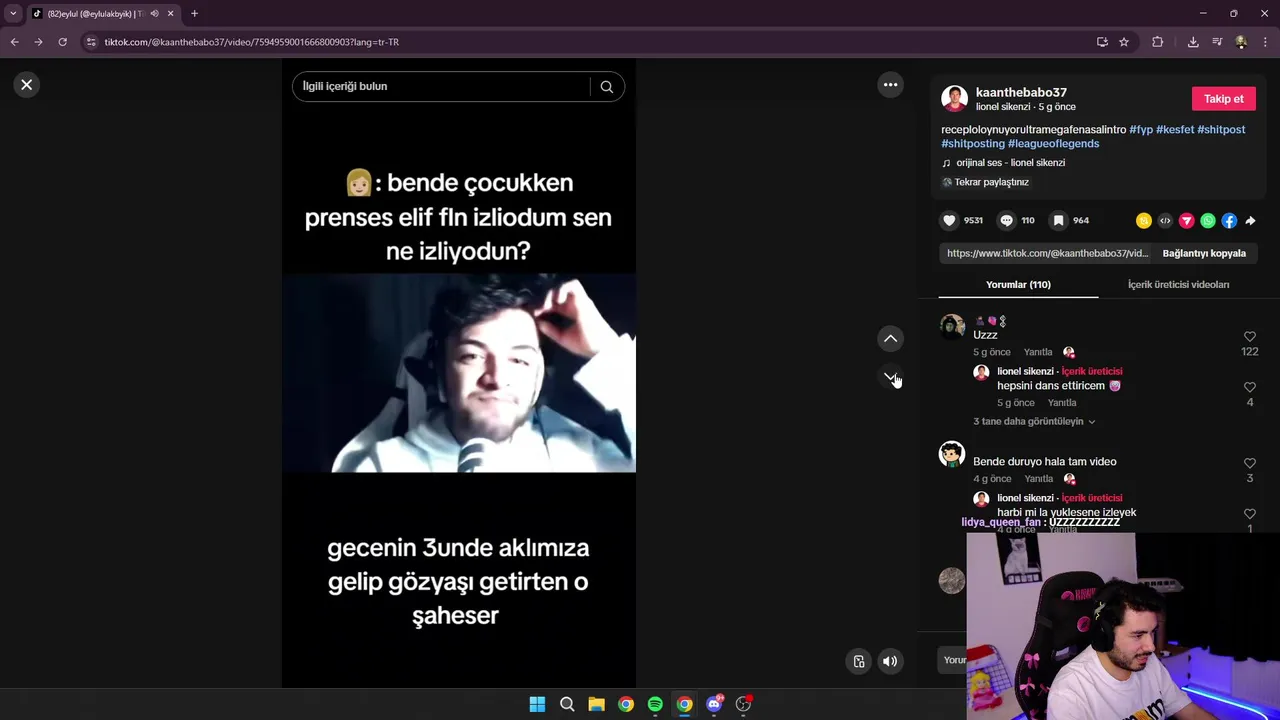
Task: Go to next video with down chevron
Action: point(890,377)
